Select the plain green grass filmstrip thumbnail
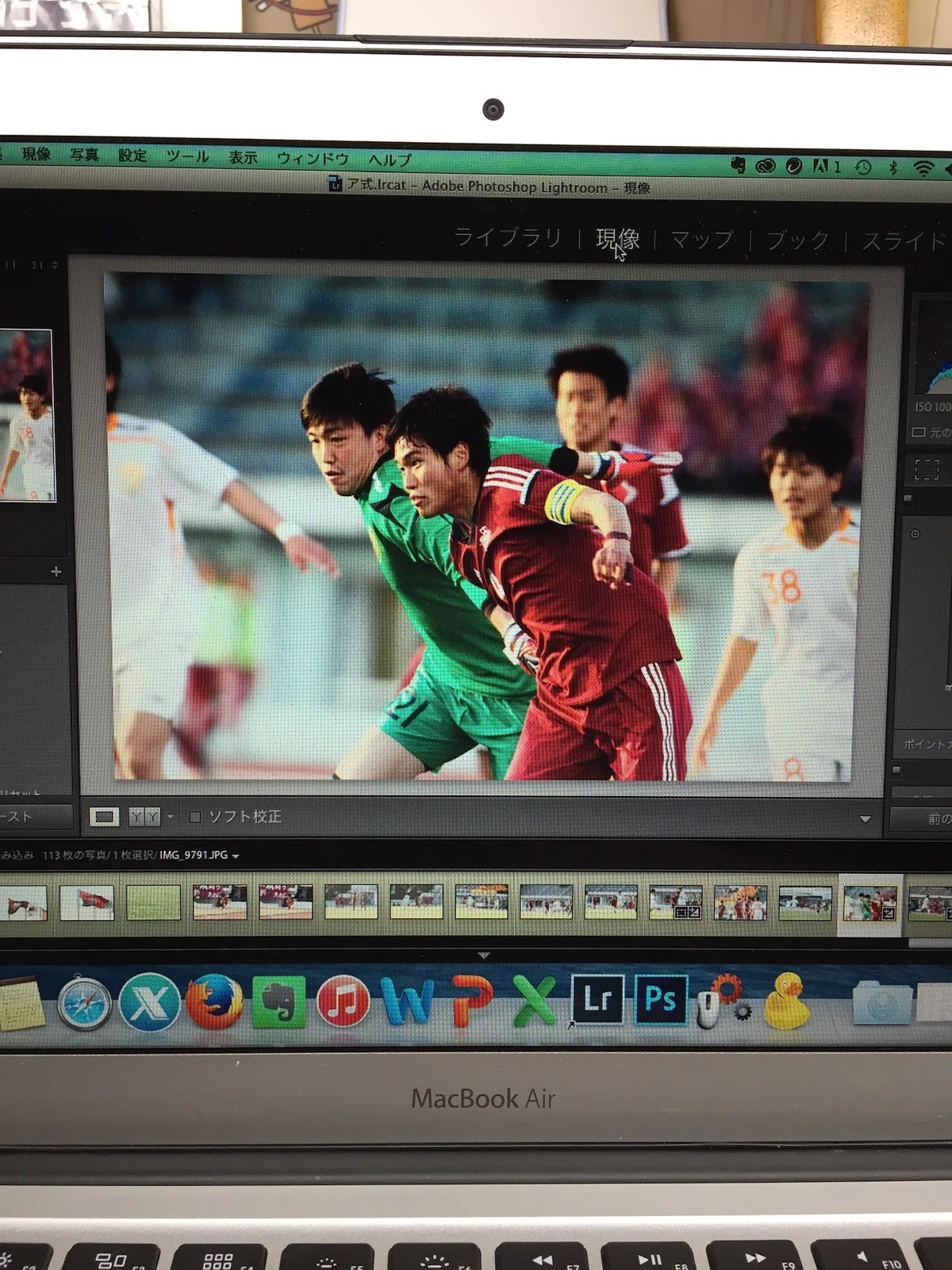Screen dimensions: 952x1270 [152, 902]
